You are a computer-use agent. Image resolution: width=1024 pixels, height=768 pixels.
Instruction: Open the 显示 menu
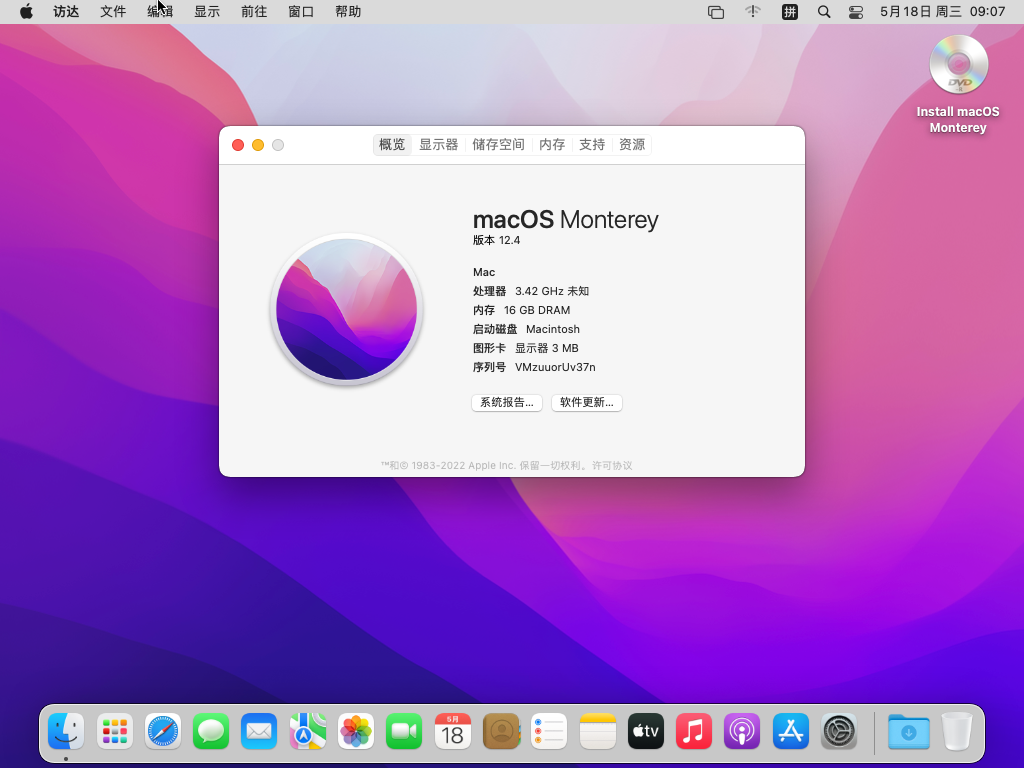pos(207,12)
